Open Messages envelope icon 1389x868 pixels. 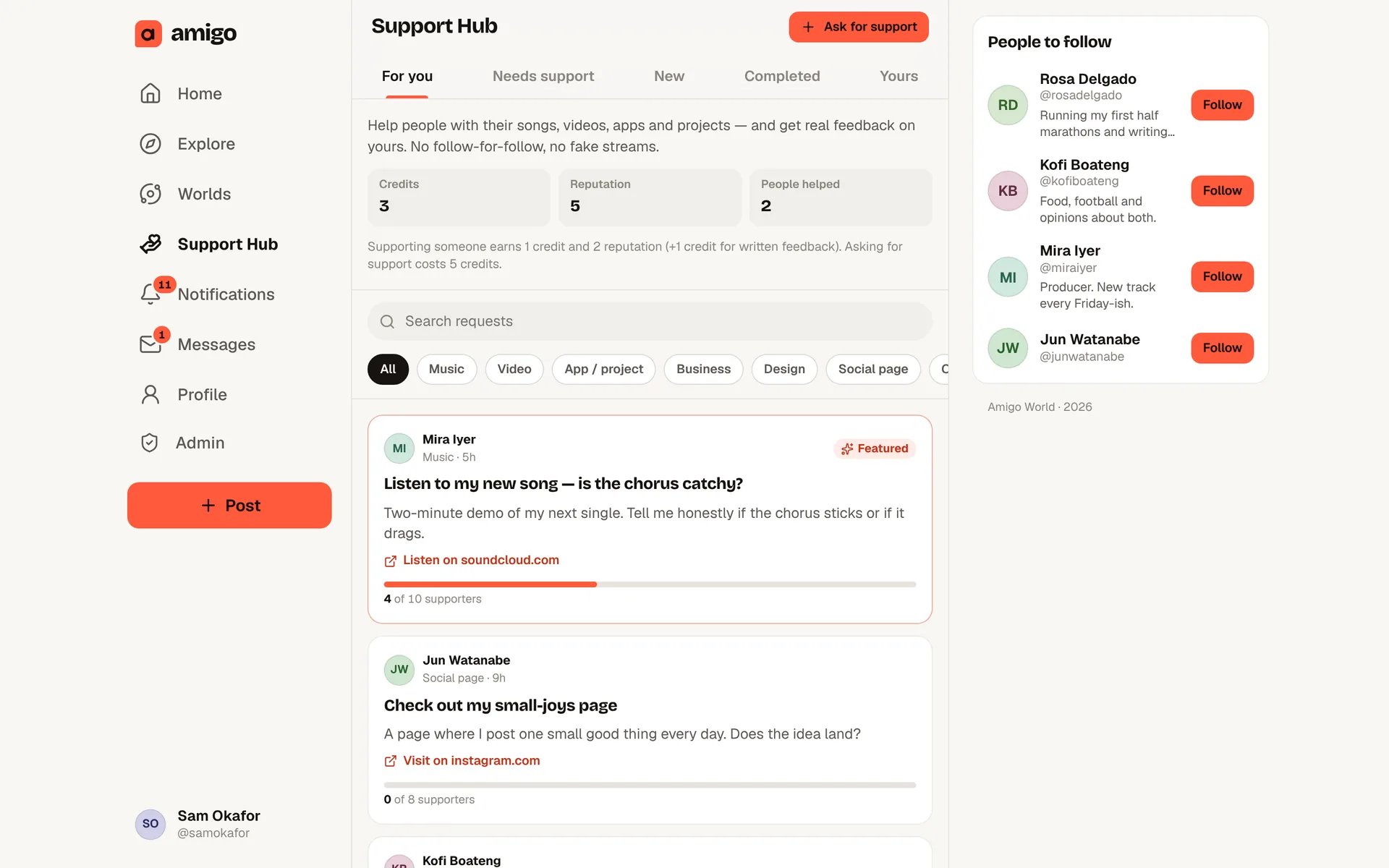150,344
